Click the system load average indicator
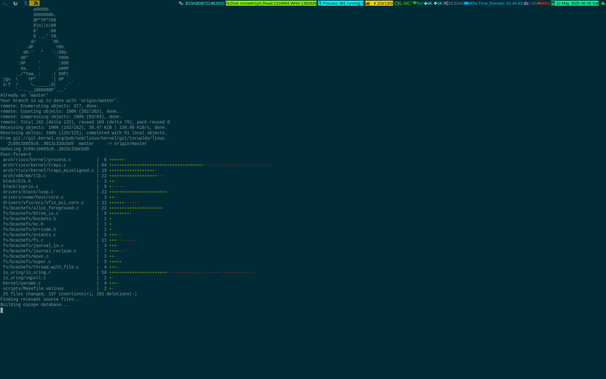Screen dimensions: 606x379 (x=530, y=3)
